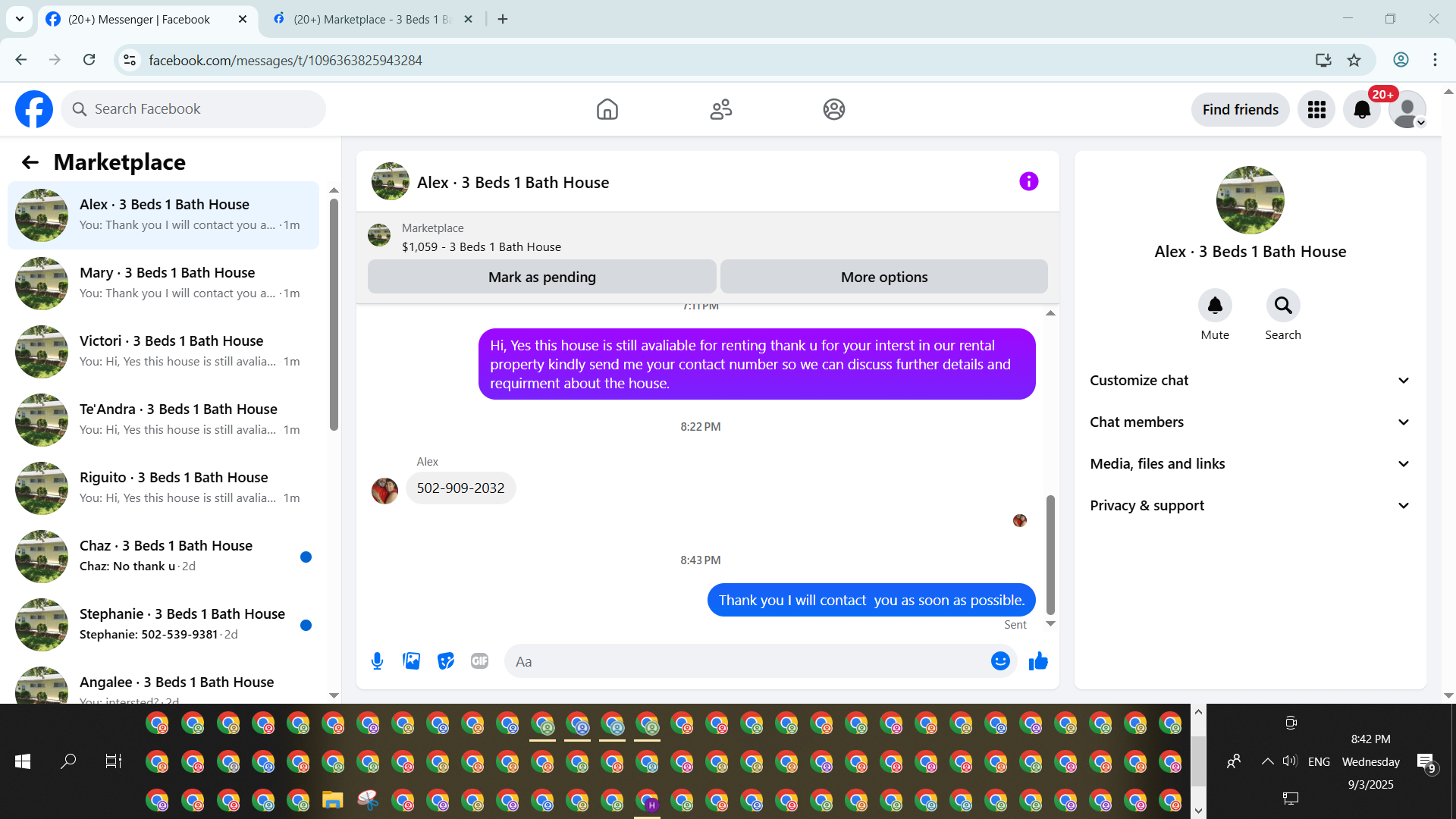
Task: Open the Facebook logo home link
Action: click(34, 109)
